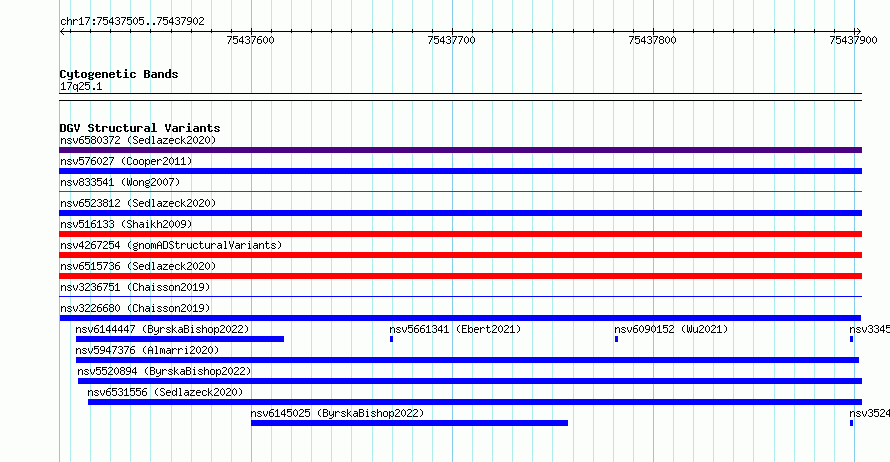
Task: Open nsv6090152 (Wu2021) label
Action: tap(671, 329)
